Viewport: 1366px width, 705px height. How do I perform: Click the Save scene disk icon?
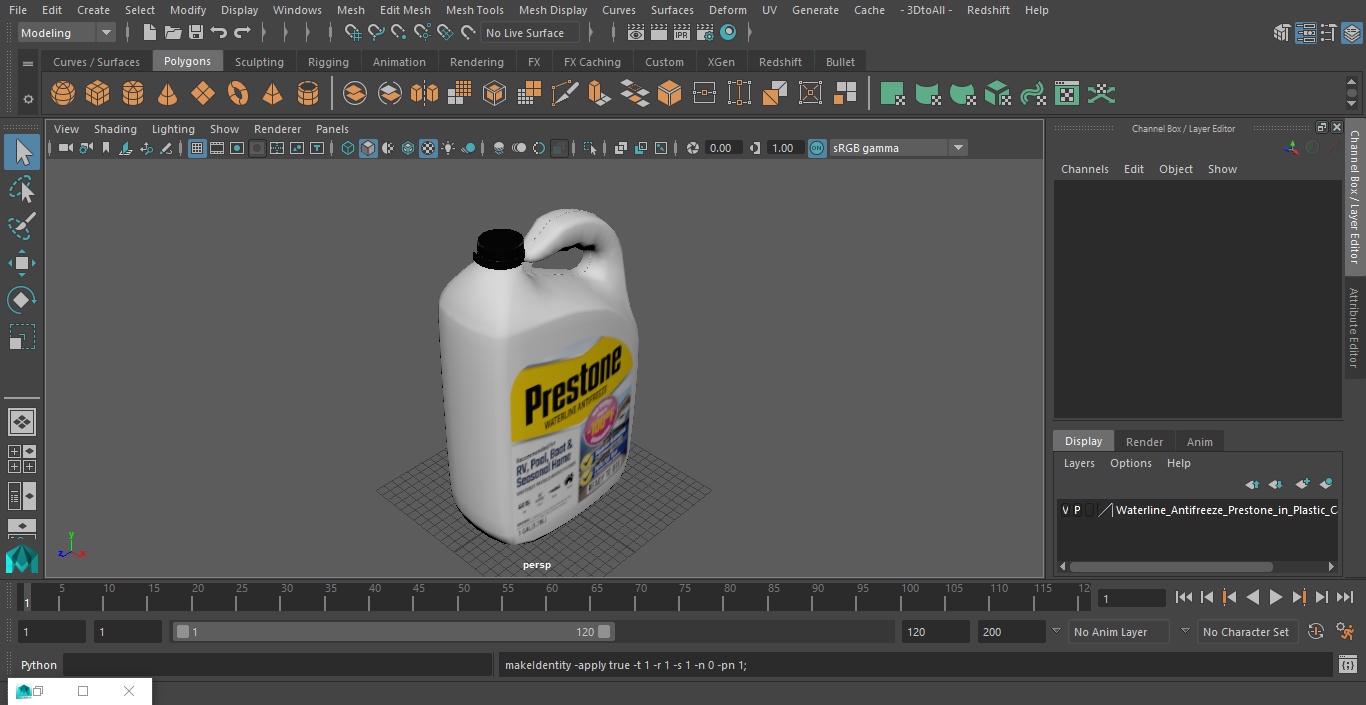click(196, 33)
